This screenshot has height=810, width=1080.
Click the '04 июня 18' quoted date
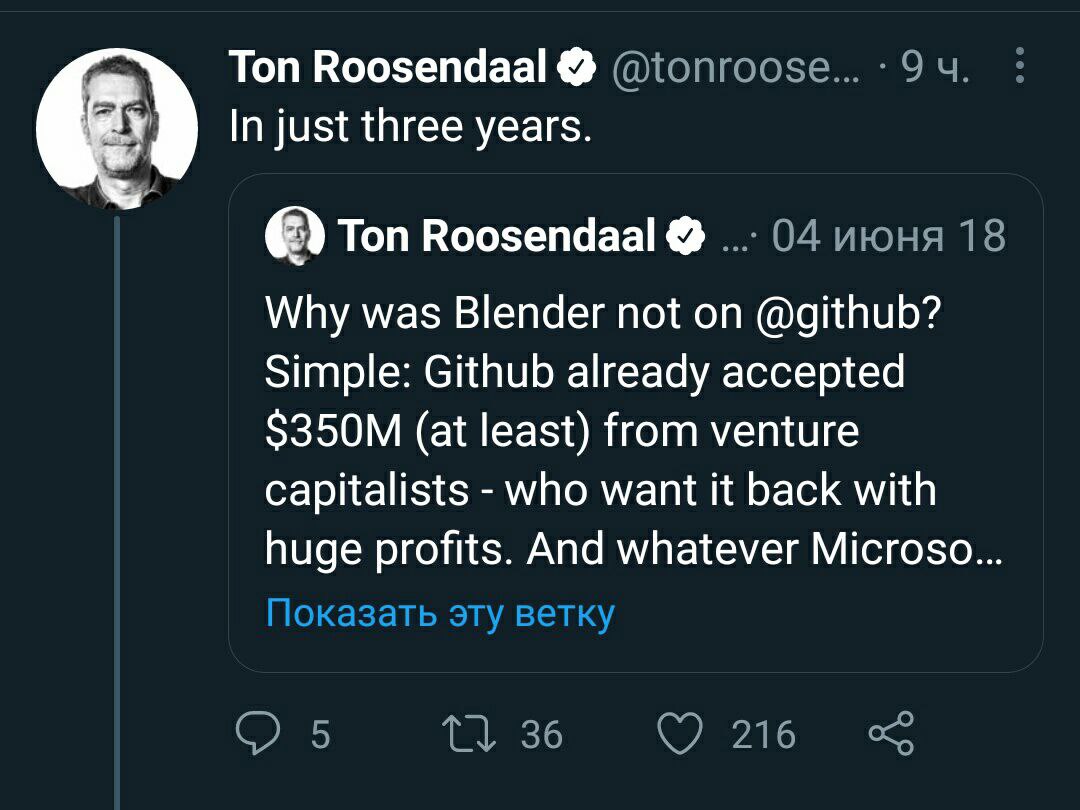pyautogui.click(x=889, y=236)
